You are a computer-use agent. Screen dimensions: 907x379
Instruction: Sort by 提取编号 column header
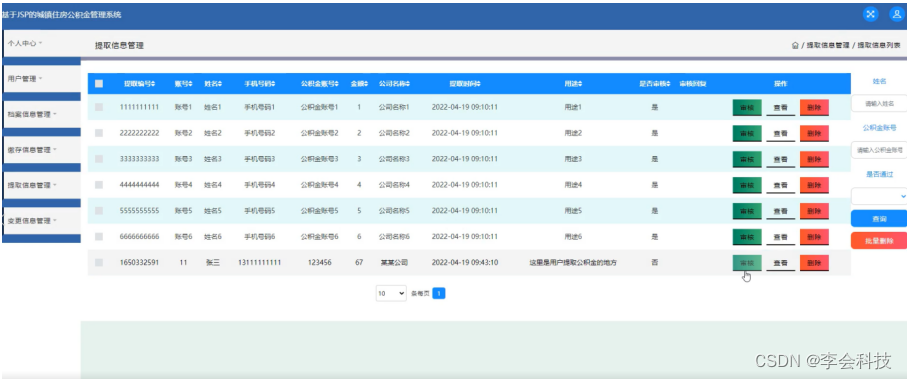(x=139, y=84)
